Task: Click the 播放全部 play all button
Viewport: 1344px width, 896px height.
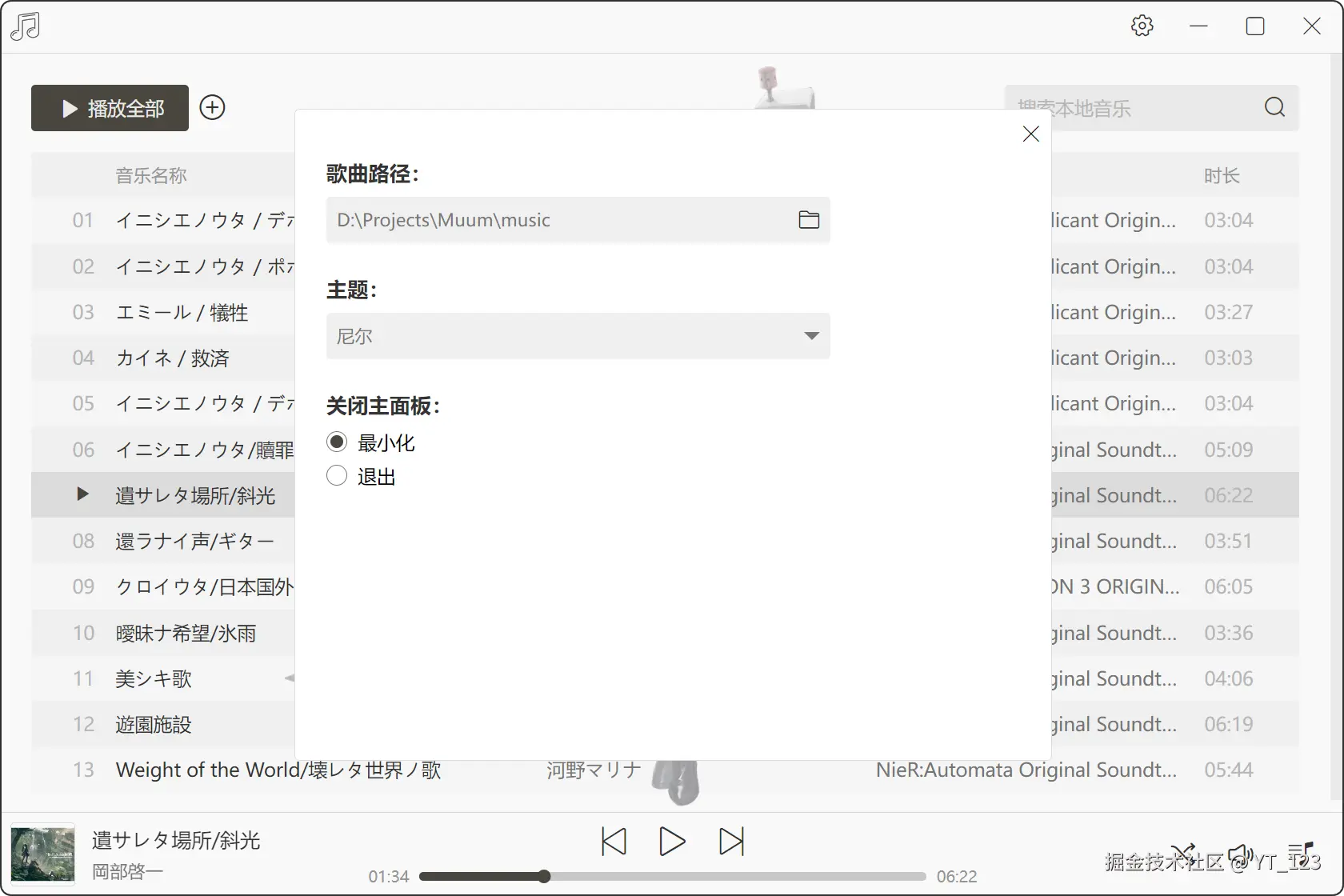Action: click(x=109, y=107)
